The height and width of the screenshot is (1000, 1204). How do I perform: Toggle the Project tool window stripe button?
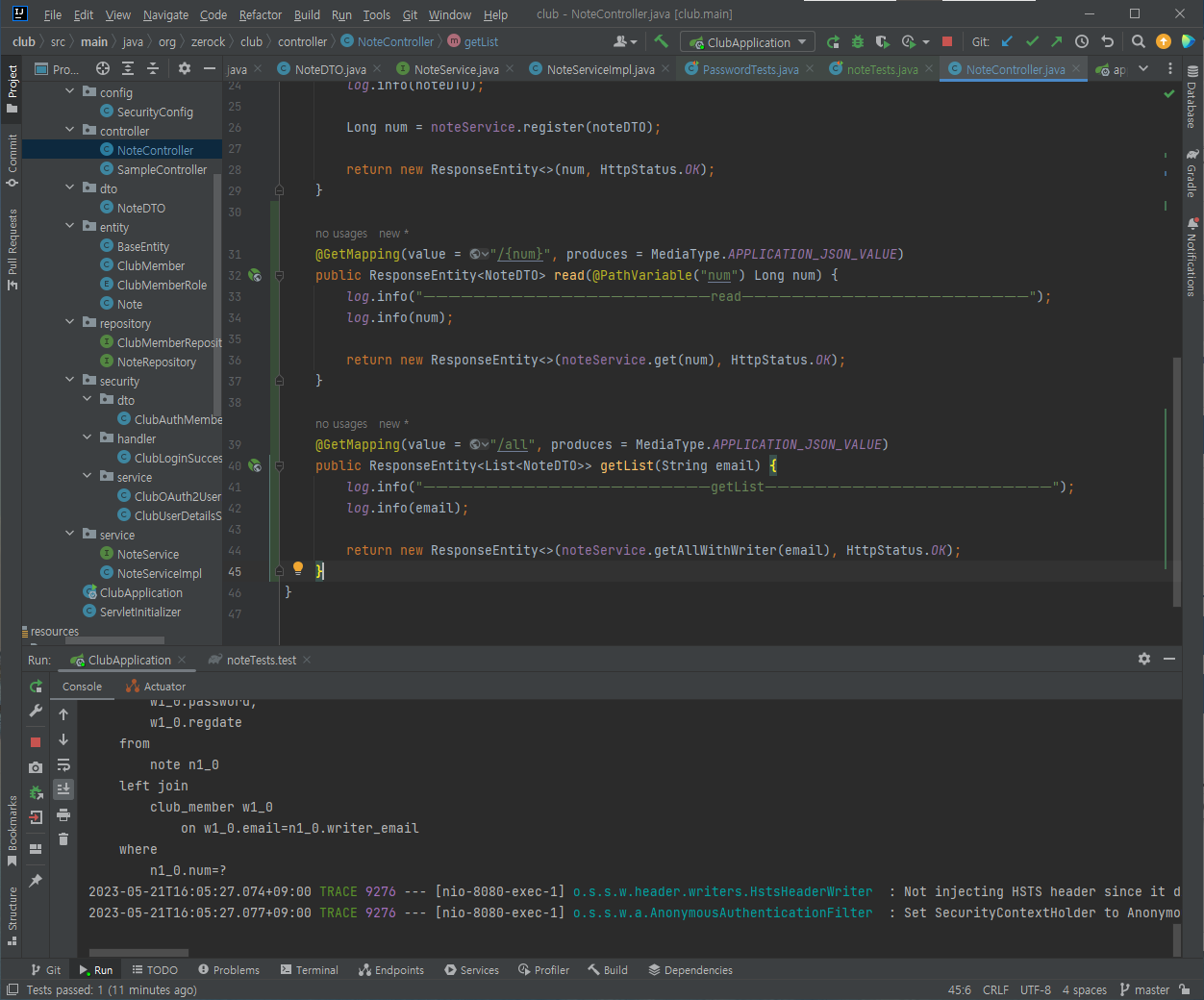pos(12,88)
